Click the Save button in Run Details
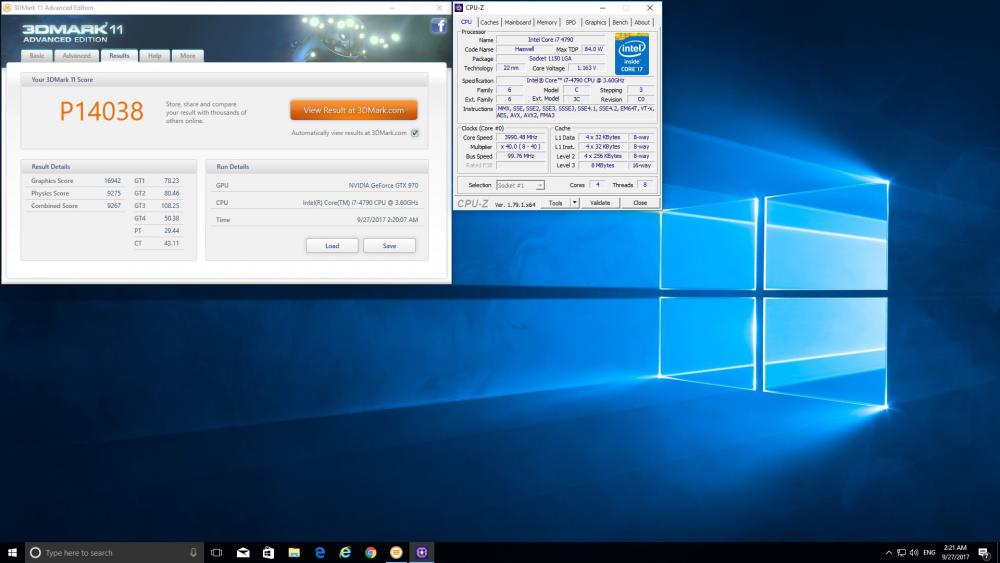The image size is (1000, 563). pyautogui.click(x=389, y=245)
